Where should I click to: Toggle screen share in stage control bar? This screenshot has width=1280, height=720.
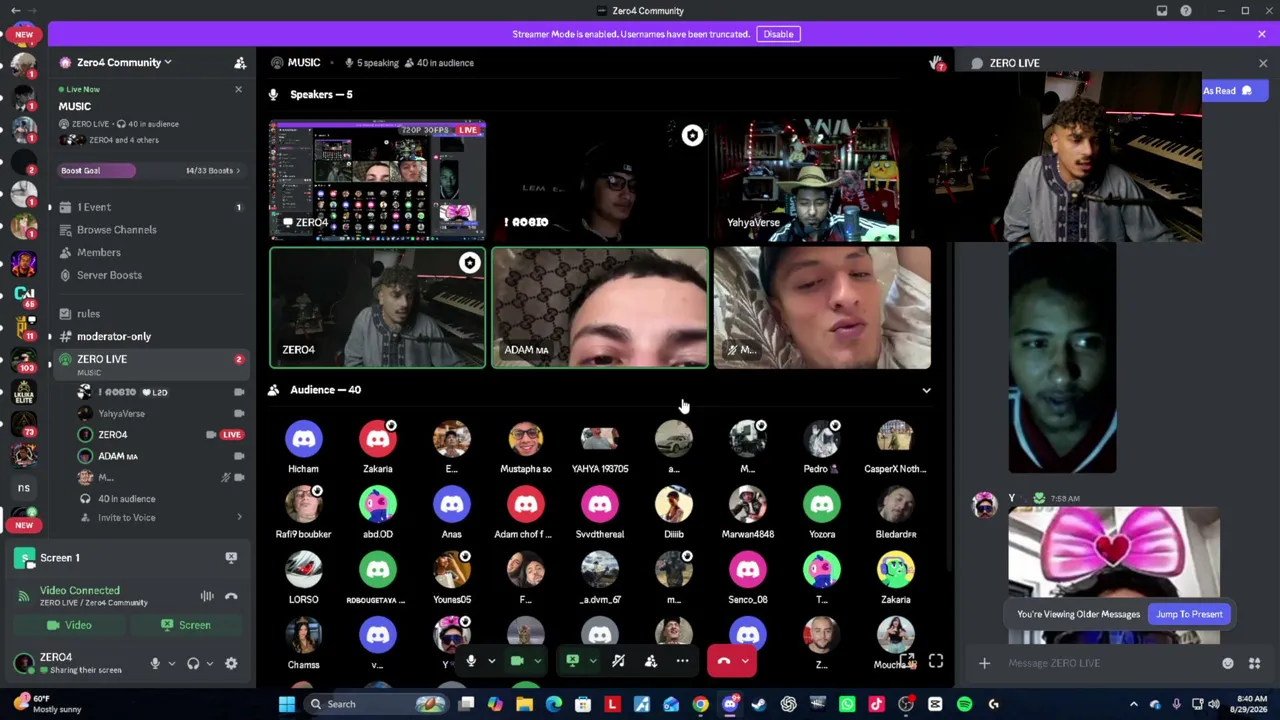pos(572,661)
